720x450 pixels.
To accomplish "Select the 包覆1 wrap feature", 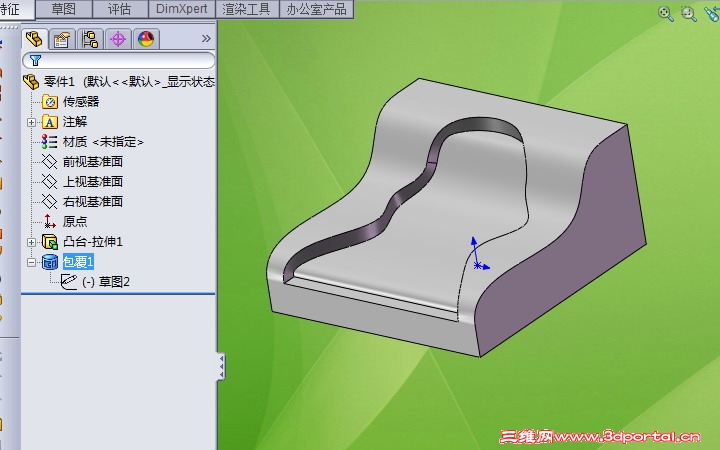I will (78, 262).
